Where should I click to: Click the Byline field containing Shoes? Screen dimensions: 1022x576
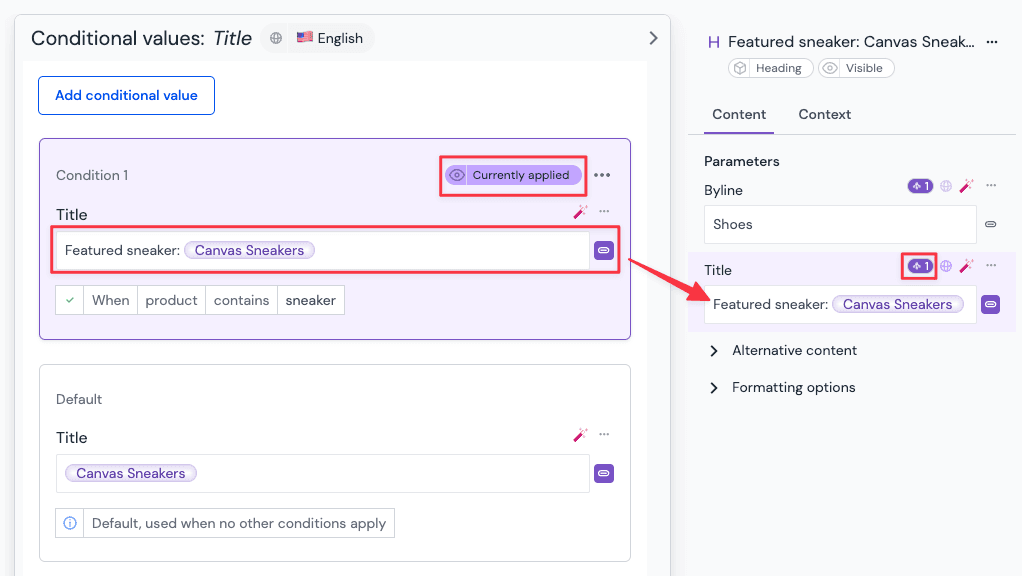coord(840,224)
